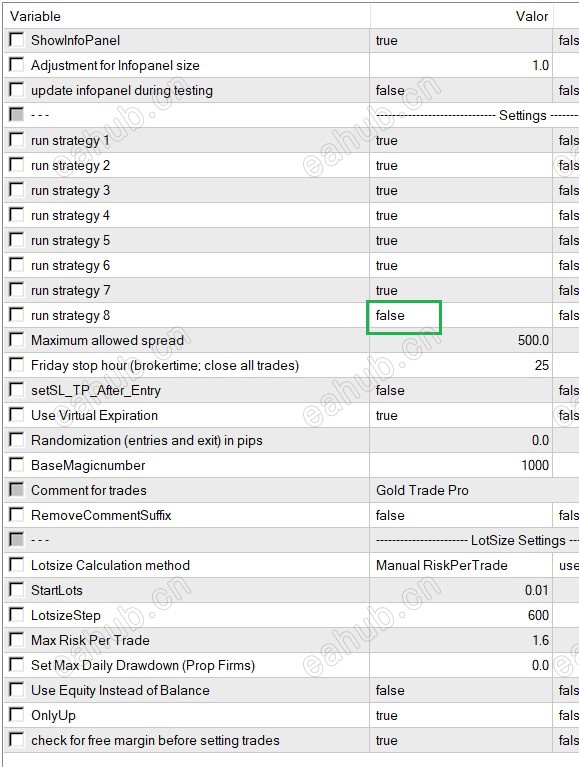Check the run strategy 4 box
Image resolution: width=579 pixels, height=767 pixels.
coord(17,215)
